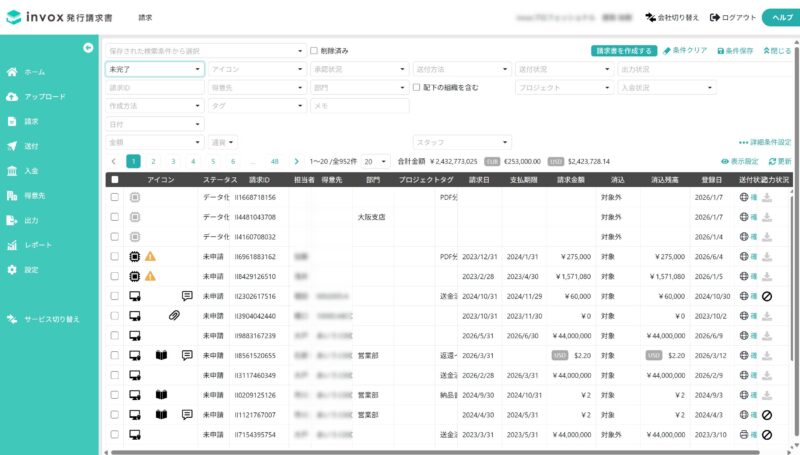Click the 表示設定 eye icon
The width and height of the screenshot is (800, 455).
tap(724, 161)
